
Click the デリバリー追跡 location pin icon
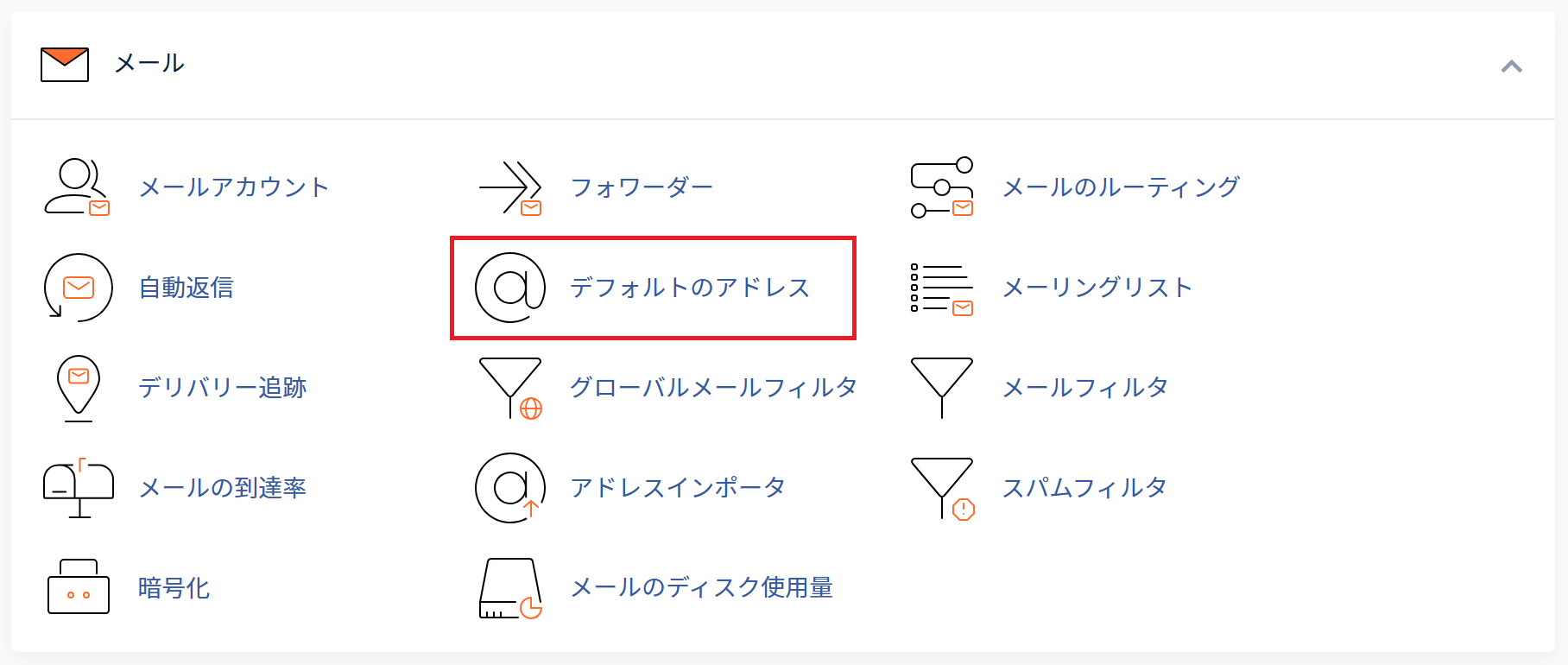(x=79, y=388)
